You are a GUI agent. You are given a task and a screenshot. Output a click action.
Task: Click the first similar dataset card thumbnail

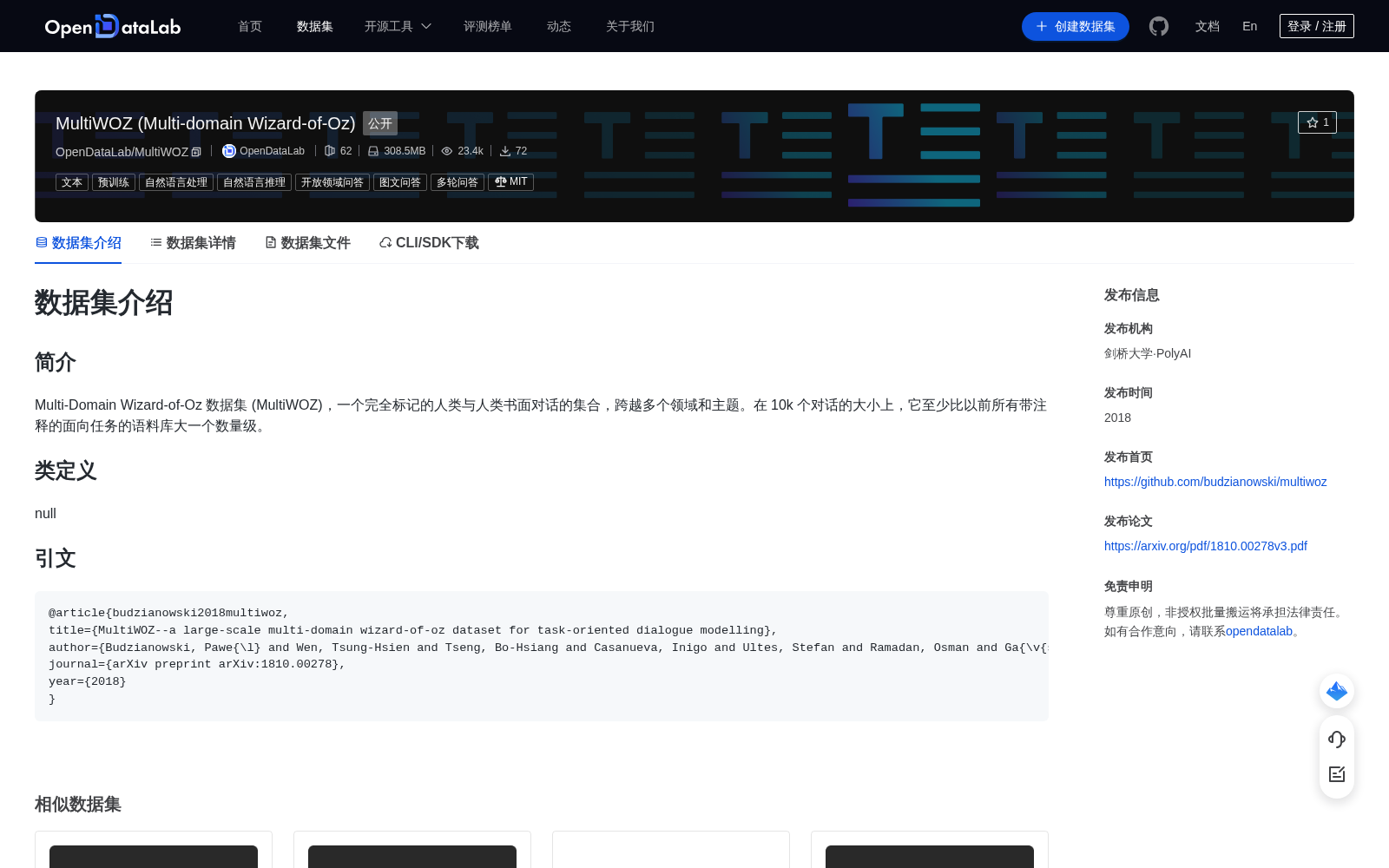point(154,856)
